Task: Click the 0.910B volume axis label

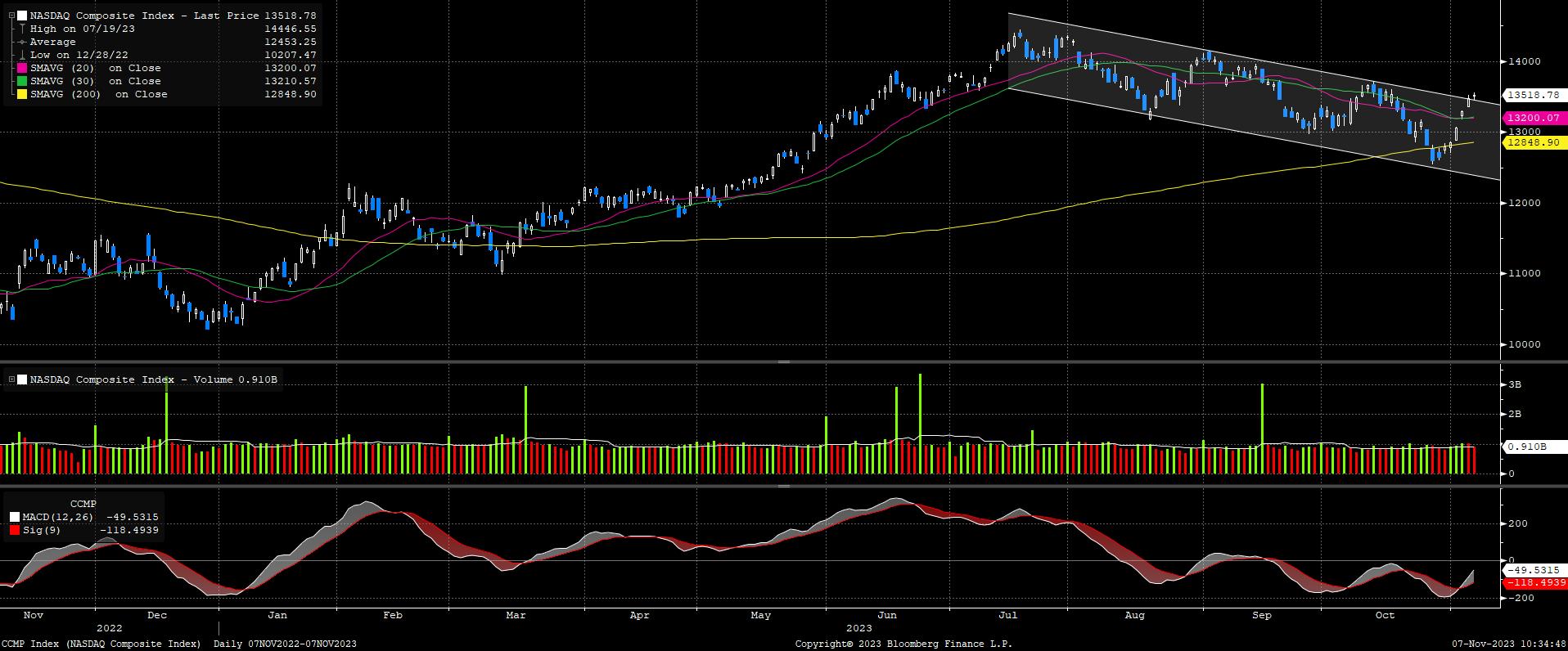Action: tap(1526, 447)
